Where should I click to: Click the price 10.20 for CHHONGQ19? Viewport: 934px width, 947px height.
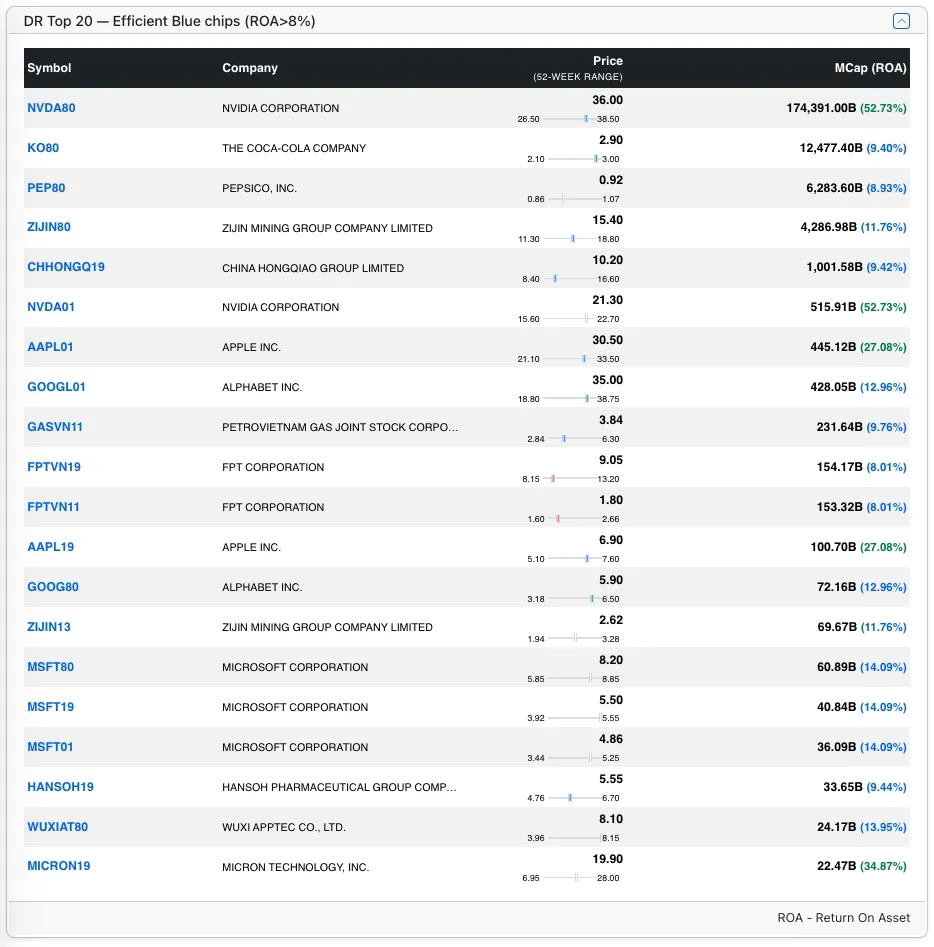(607, 260)
